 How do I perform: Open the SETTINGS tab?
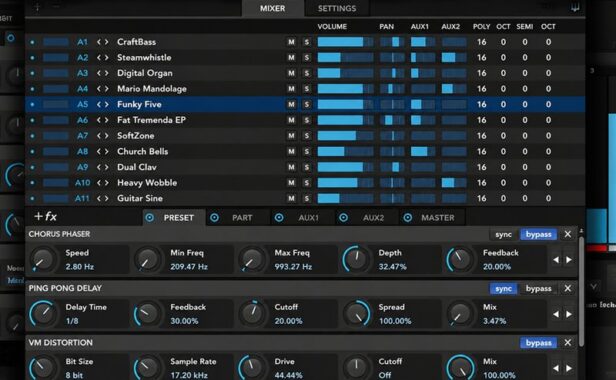click(x=337, y=9)
